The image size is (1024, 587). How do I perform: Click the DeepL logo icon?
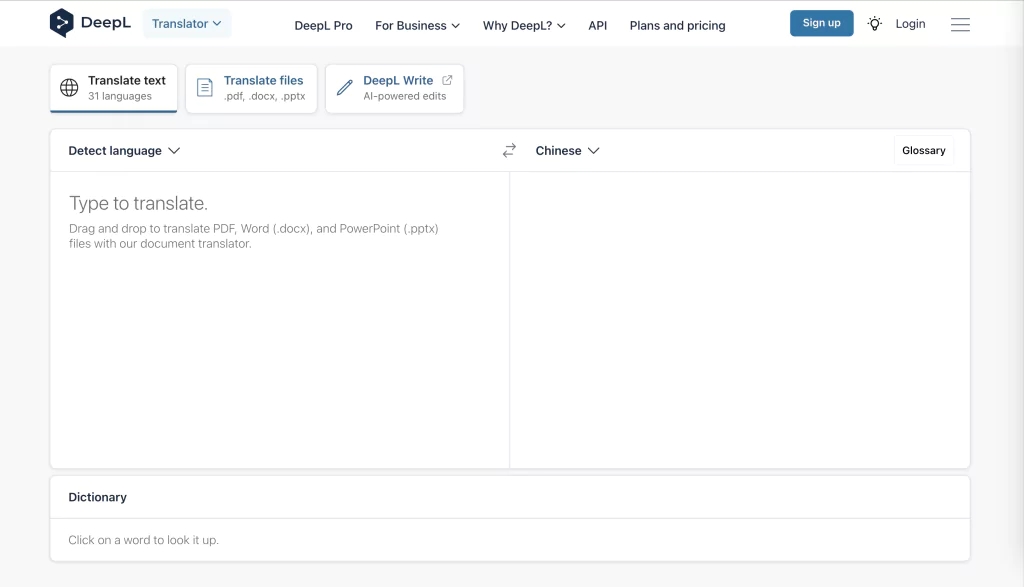(62, 23)
